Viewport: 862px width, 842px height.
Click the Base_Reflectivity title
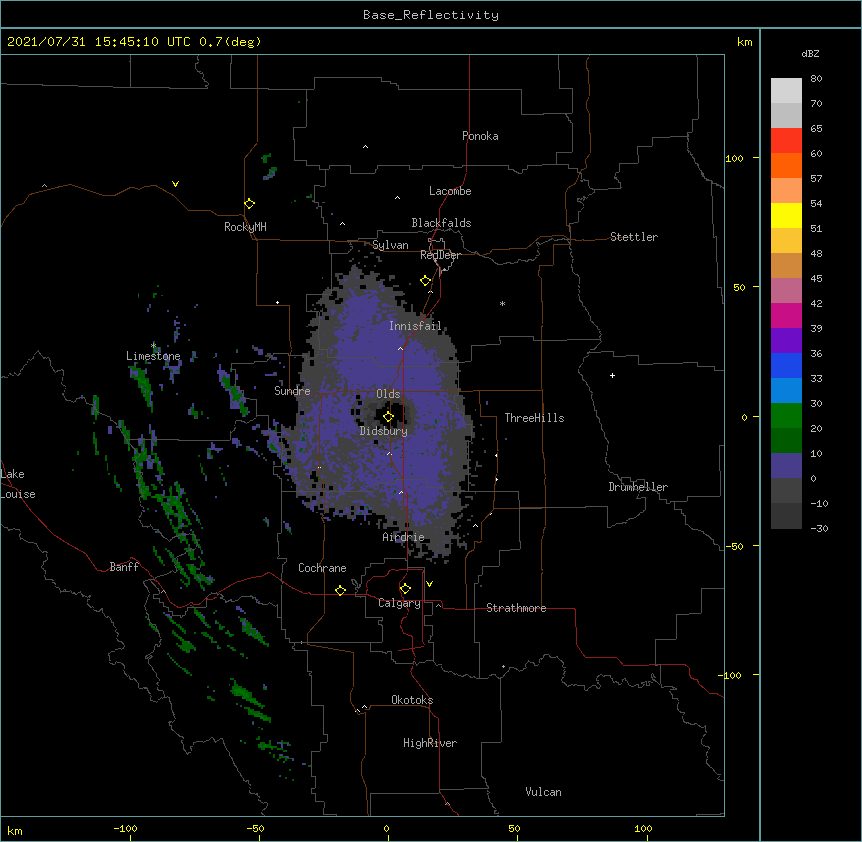pyautogui.click(x=431, y=15)
